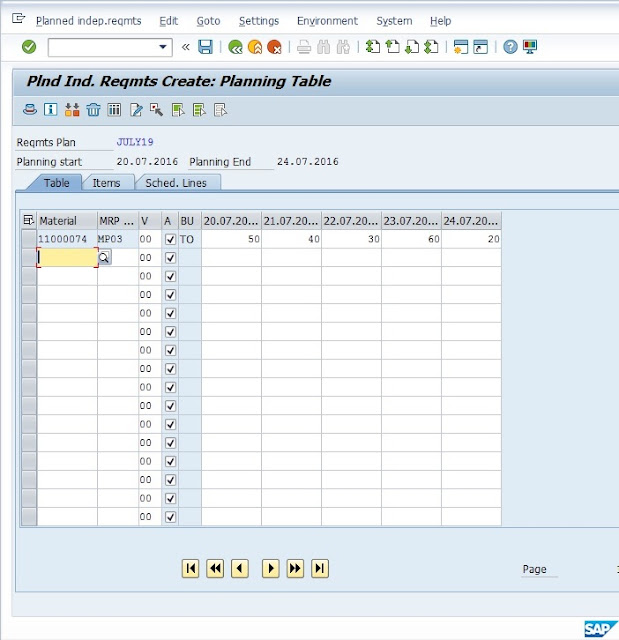The image size is (619, 640).
Task: Open the search help for Material field
Action: [x=104, y=258]
